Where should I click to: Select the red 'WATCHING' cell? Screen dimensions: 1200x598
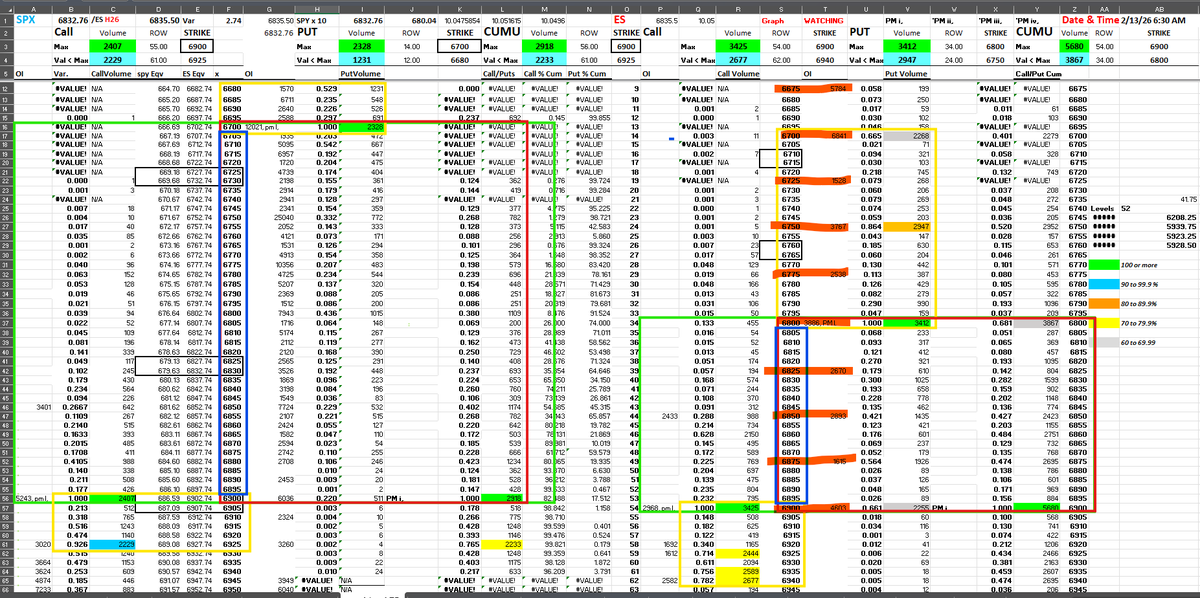(x=824, y=19)
